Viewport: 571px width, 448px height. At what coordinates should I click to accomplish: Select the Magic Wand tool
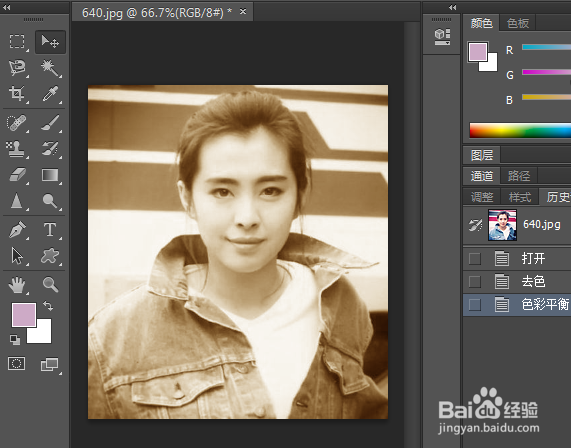50,68
